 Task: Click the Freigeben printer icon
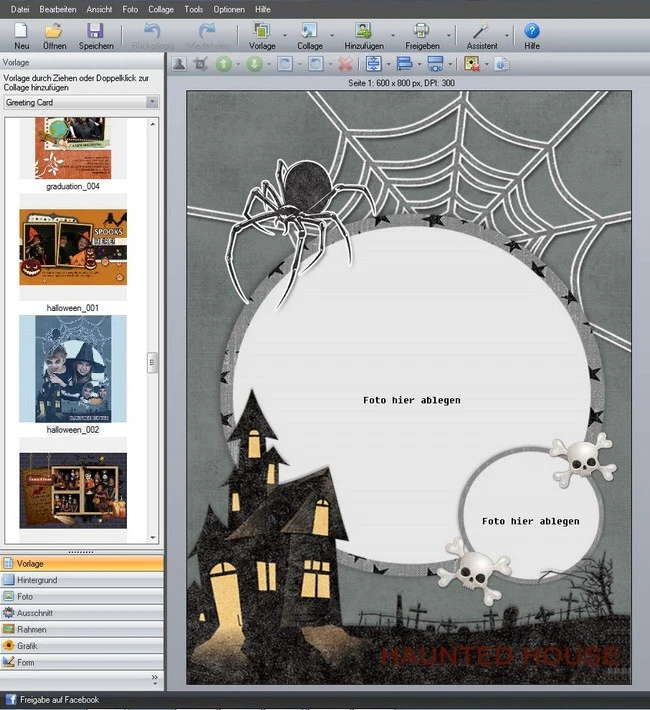pos(421,31)
